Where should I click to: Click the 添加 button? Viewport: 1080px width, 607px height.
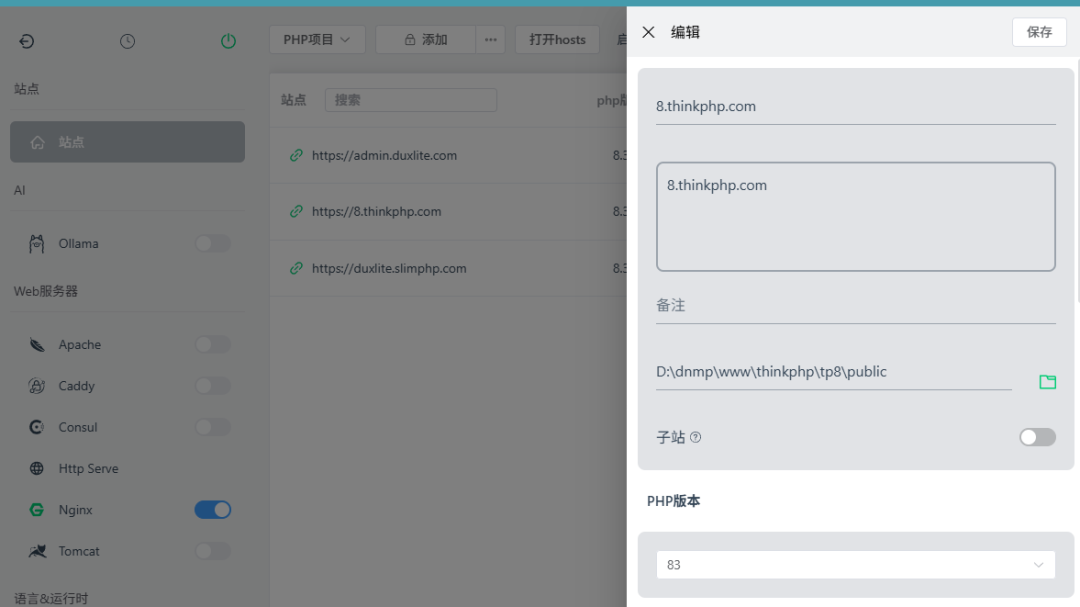pyautogui.click(x=426, y=40)
